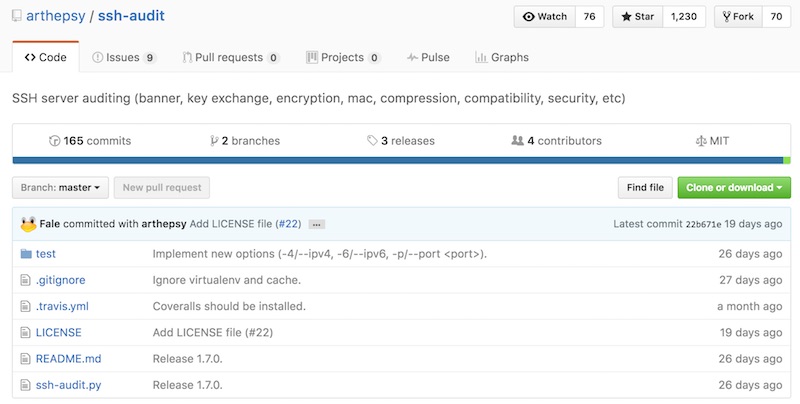Click the test folder icon
The image size is (800, 404).
click(26, 254)
